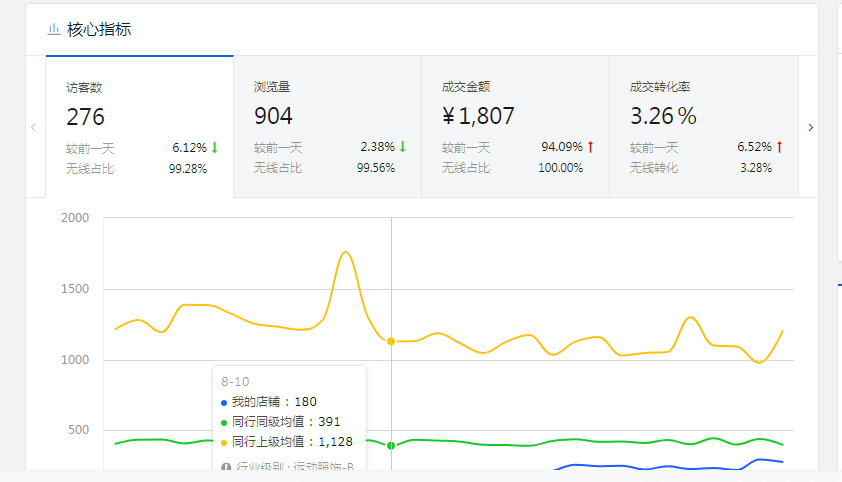
Task: Click the yellow data point on the chart
Action: pyautogui.click(x=391, y=342)
